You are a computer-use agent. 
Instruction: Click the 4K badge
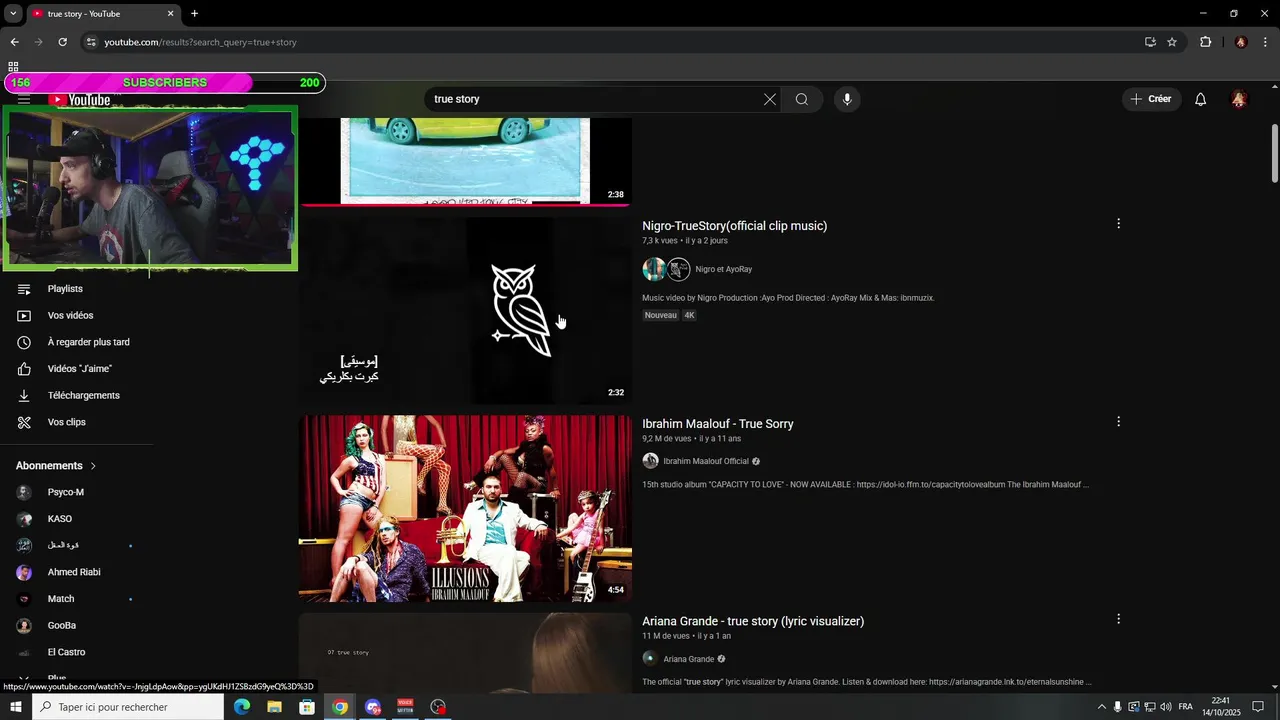(689, 315)
